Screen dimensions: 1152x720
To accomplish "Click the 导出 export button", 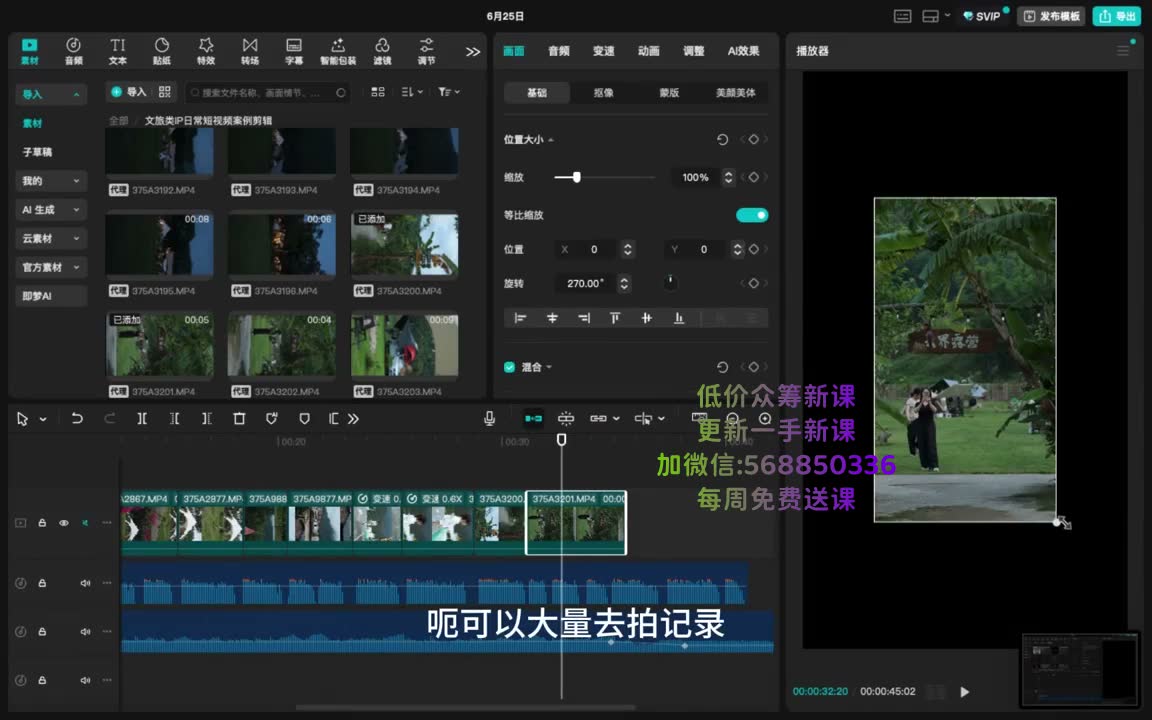I will (x=1117, y=16).
